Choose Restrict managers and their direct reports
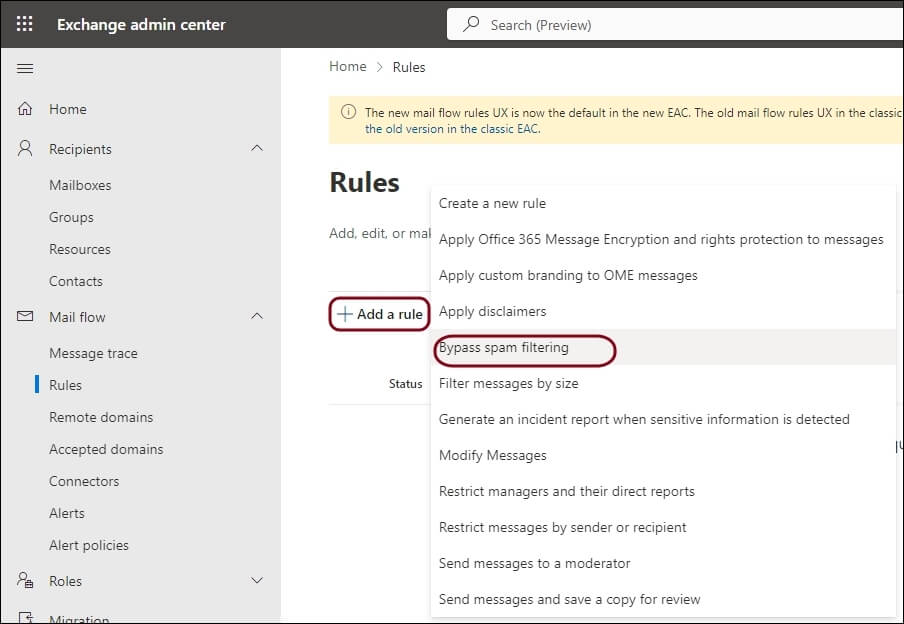The width and height of the screenshot is (904, 624). click(567, 491)
